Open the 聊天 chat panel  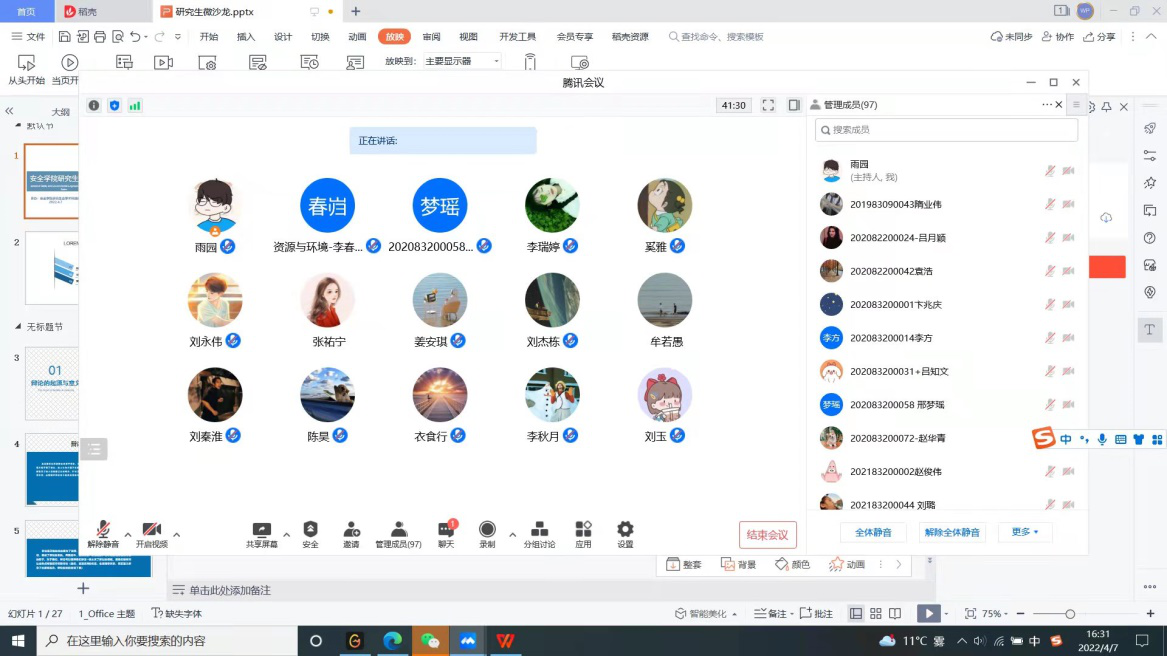[x=446, y=534]
